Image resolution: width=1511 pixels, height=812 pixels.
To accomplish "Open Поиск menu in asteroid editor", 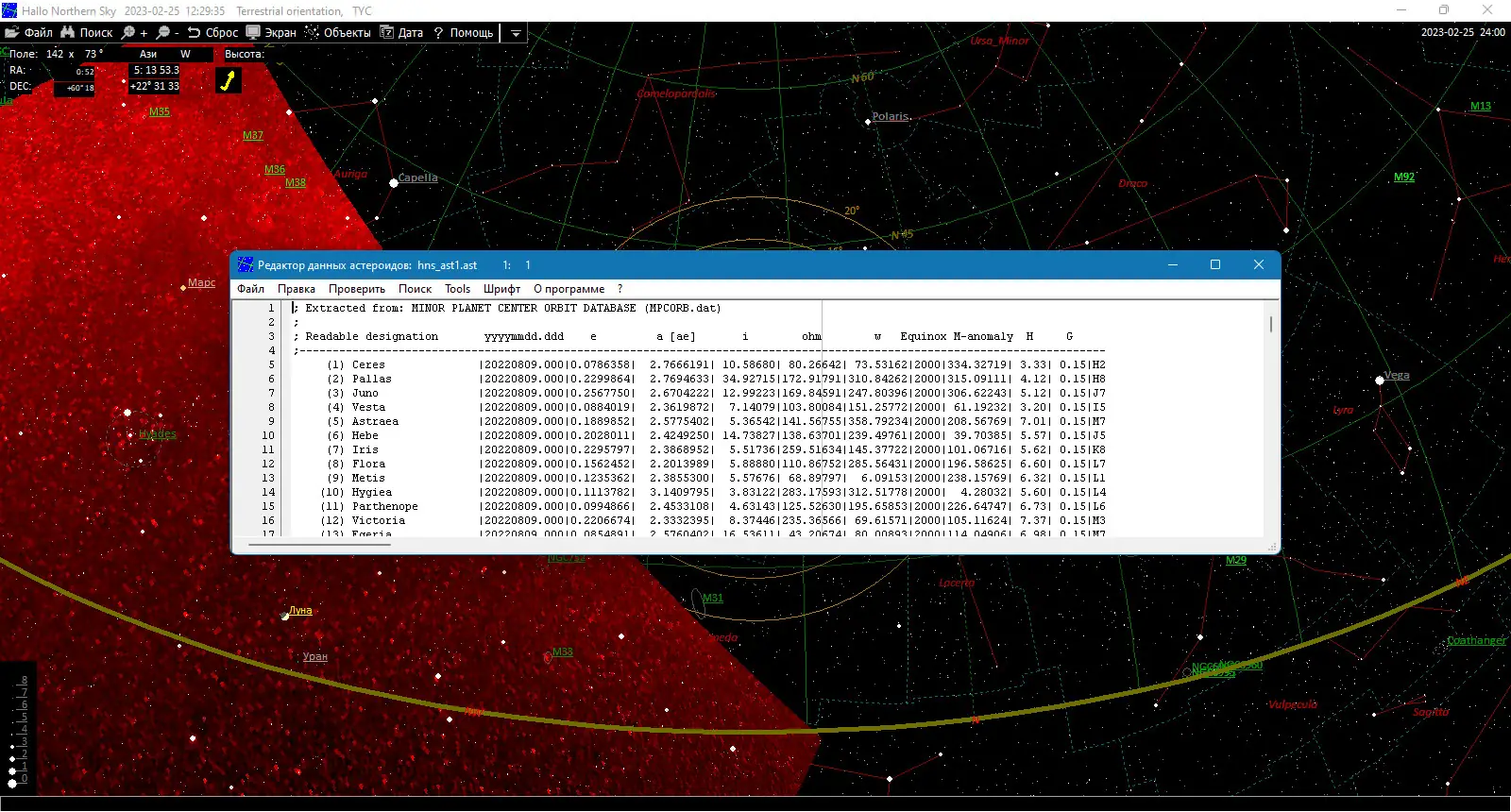I will coord(415,289).
